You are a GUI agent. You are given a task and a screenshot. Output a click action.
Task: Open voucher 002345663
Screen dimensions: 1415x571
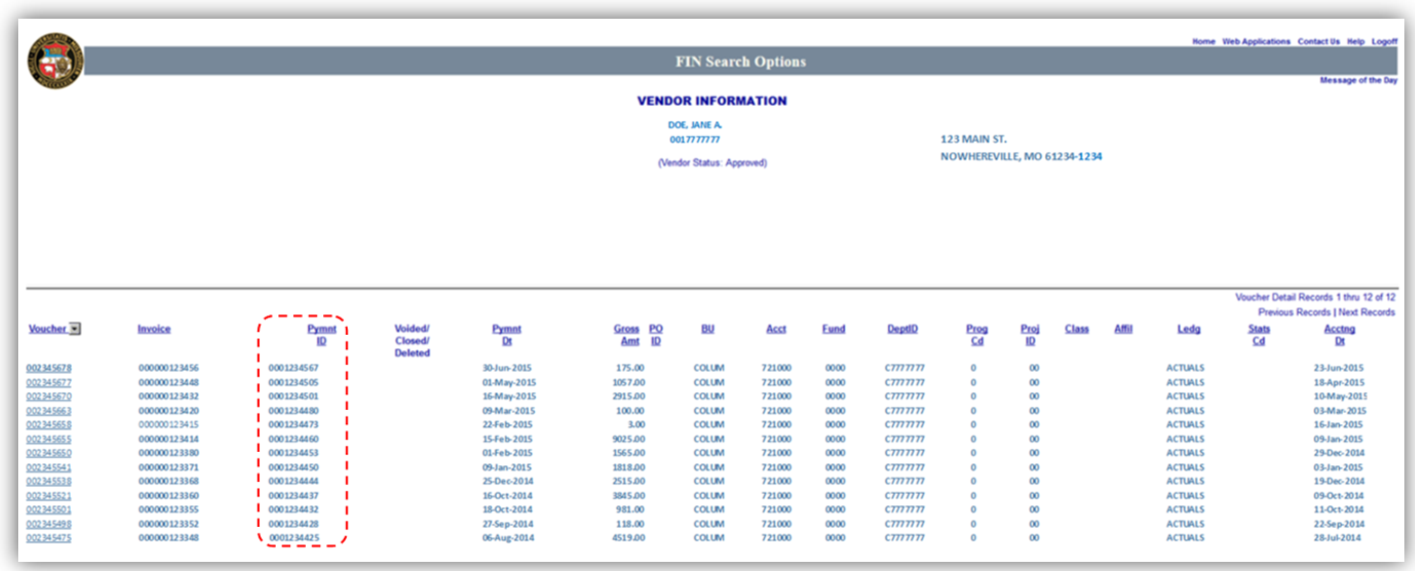click(x=49, y=411)
